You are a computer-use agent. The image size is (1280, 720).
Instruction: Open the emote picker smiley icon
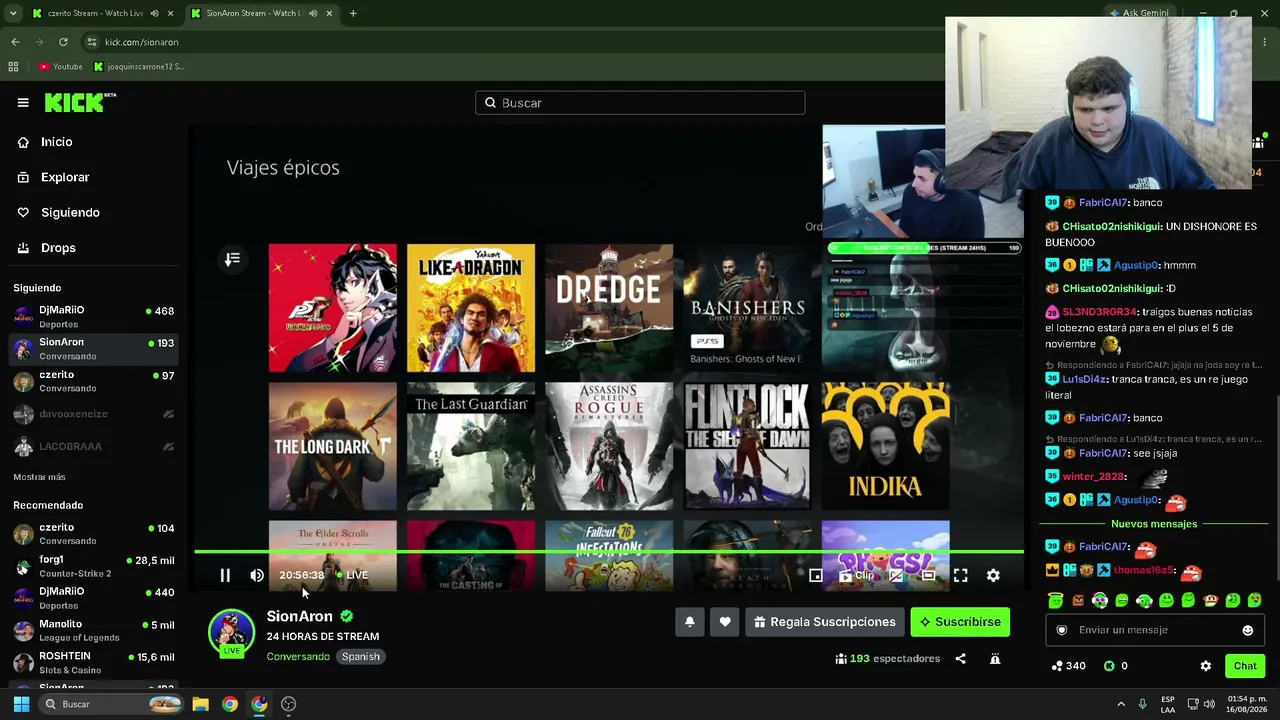(x=1247, y=630)
